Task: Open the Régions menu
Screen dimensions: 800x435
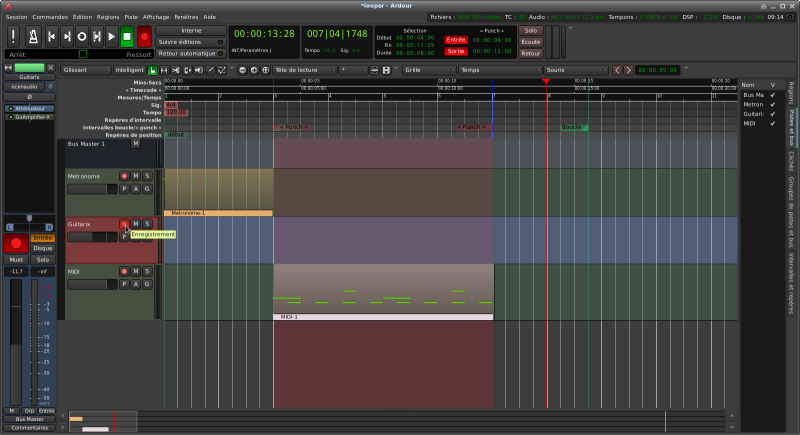Action: 108,17
